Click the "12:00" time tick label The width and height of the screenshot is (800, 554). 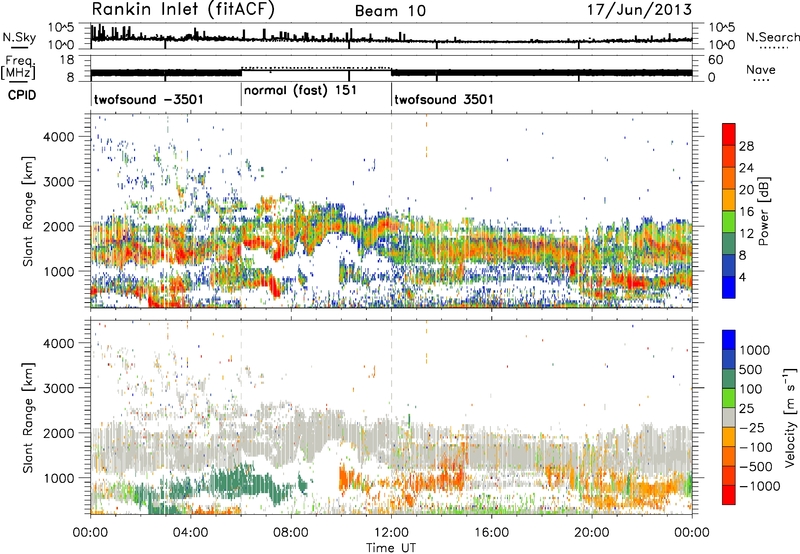point(391,533)
